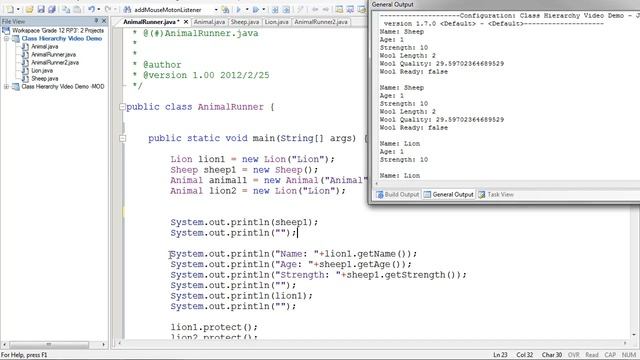Open the Undo history dropdown arrow

[98, 9]
